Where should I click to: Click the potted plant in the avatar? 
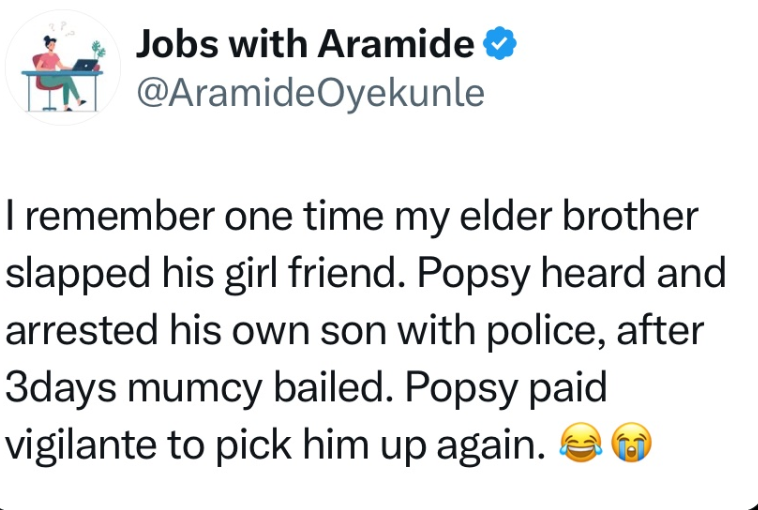click(x=97, y=49)
